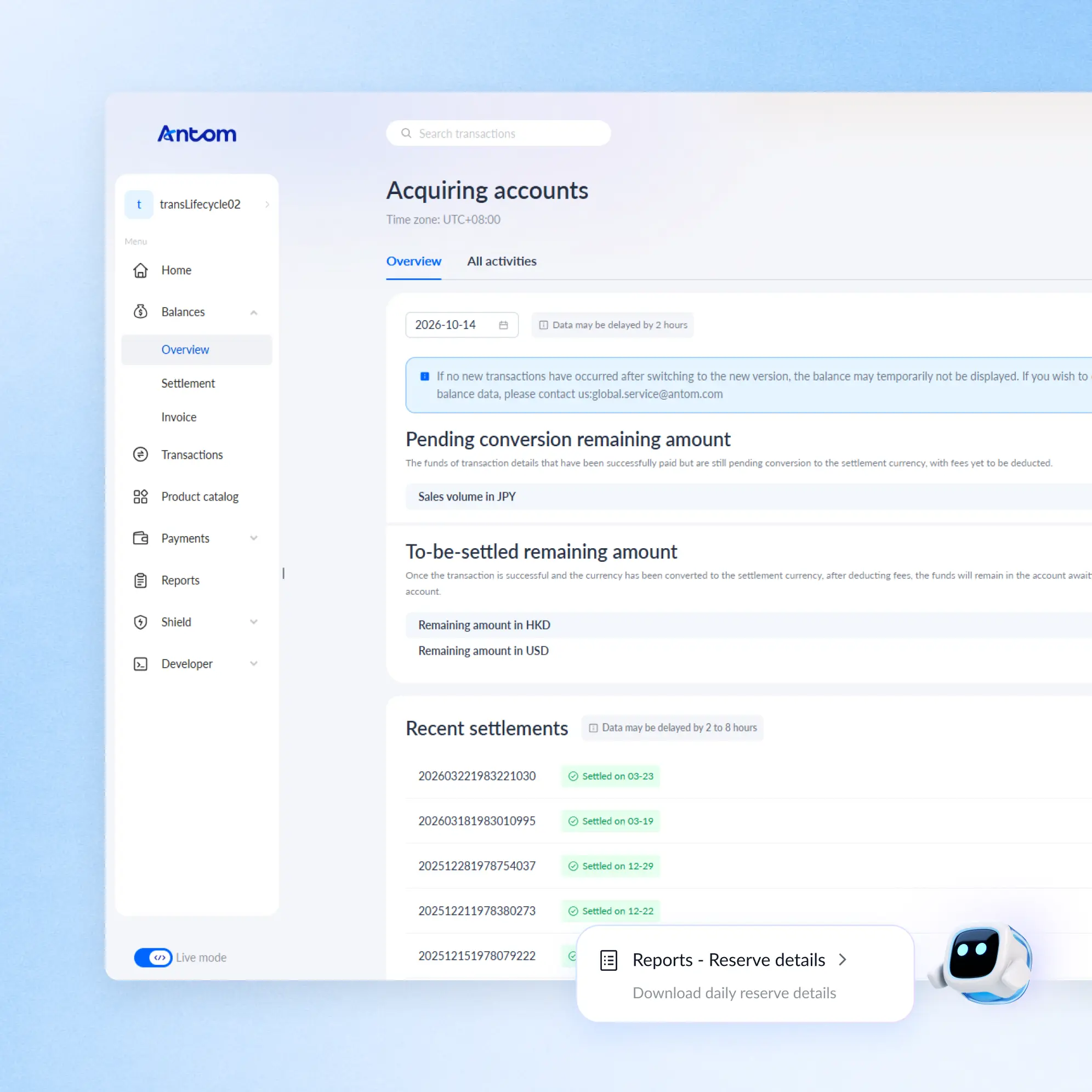Click the Transactions swap icon
Image resolution: width=1092 pixels, height=1092 pixels.
tap(140, 454)
